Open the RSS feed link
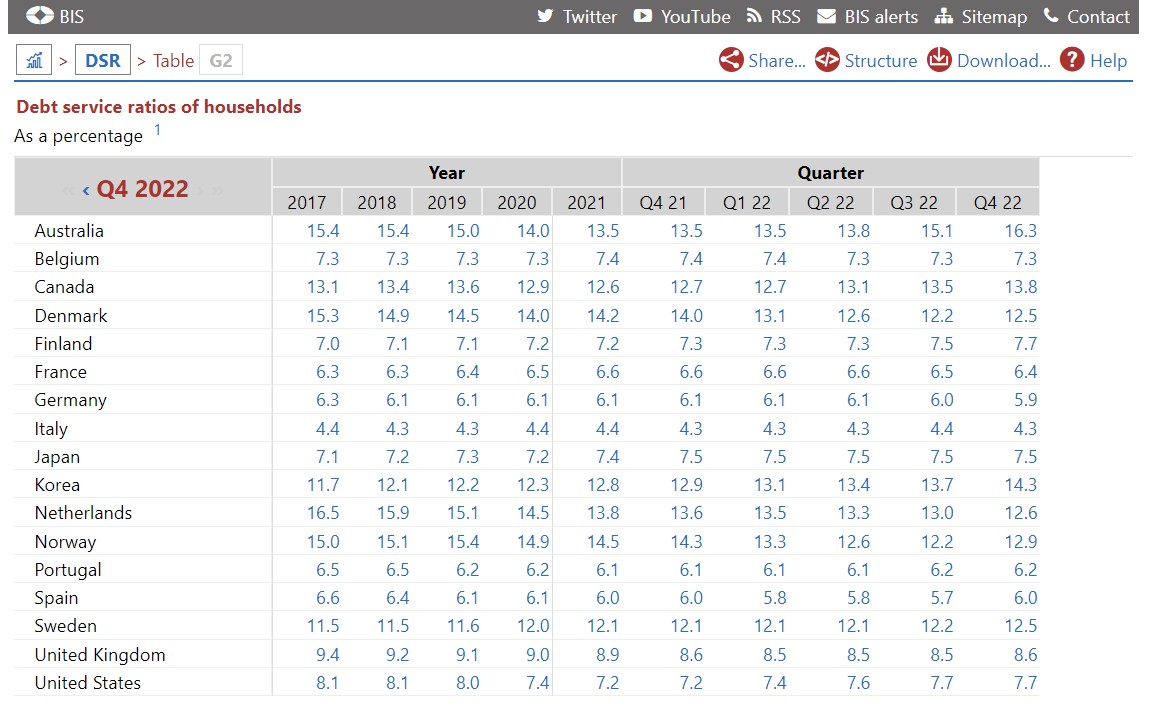The height and width of the screenshot is (708, 1154). click(x=772, y=17)
